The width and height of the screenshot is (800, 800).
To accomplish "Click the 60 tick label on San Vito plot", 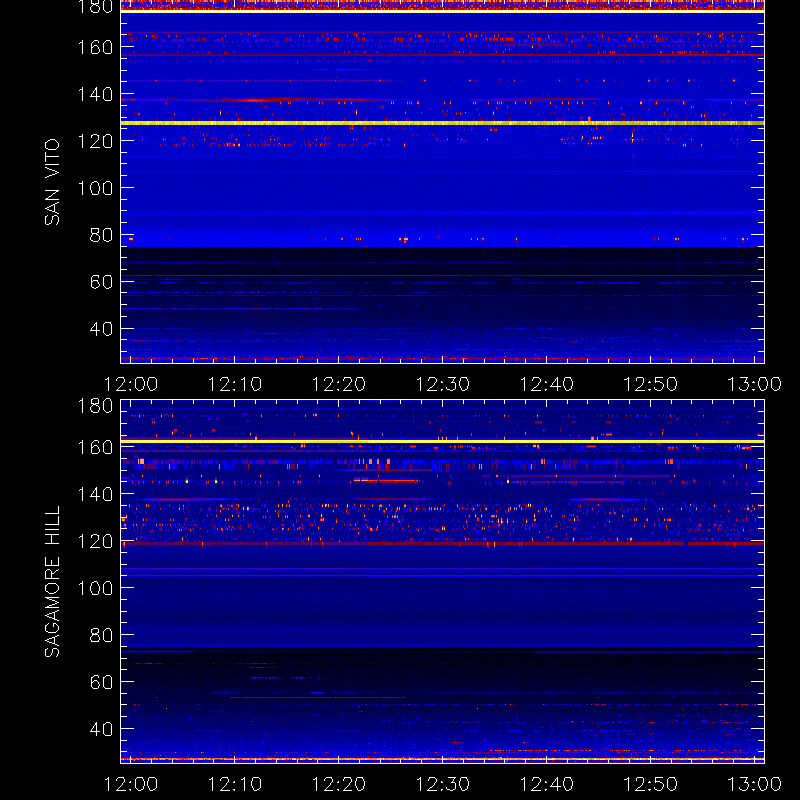I will click(x=101, y=282).
